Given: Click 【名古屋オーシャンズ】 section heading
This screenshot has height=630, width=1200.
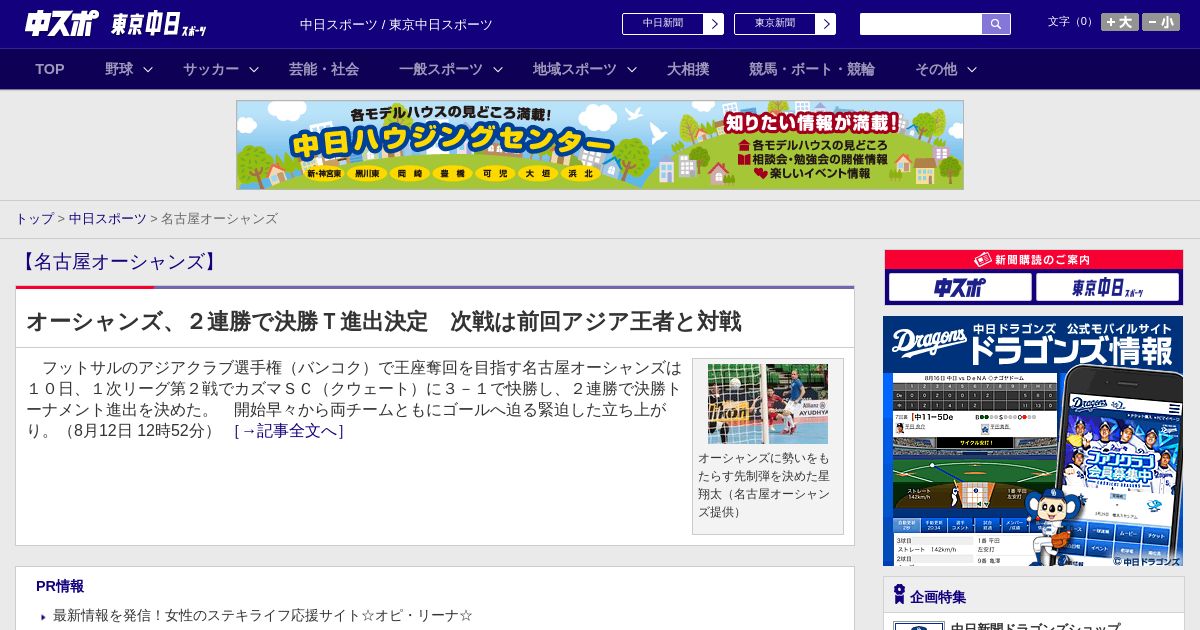Looking at the screenshot, I should [x=119, y=262].
